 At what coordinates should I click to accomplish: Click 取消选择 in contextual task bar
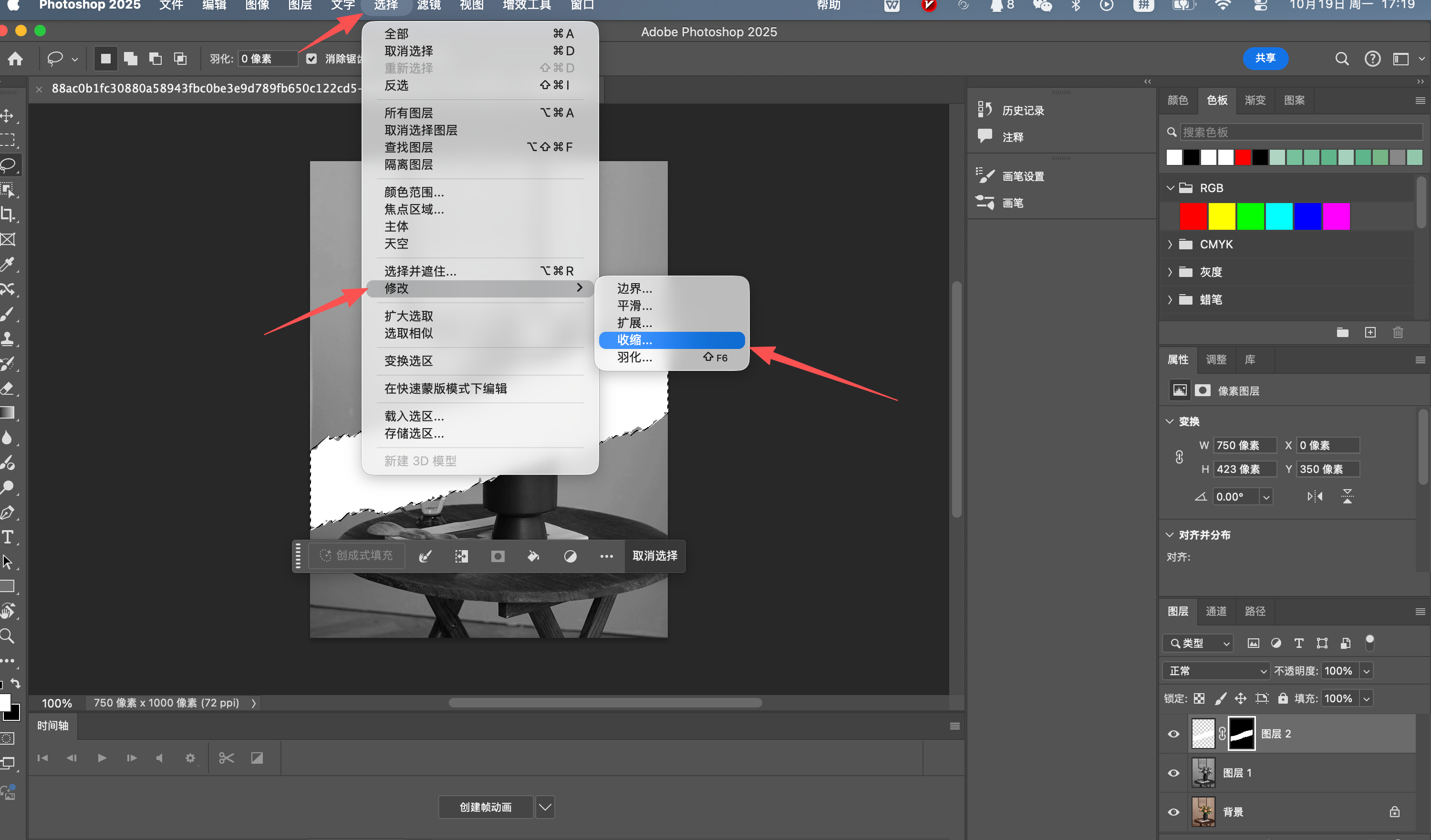(655, 556)
